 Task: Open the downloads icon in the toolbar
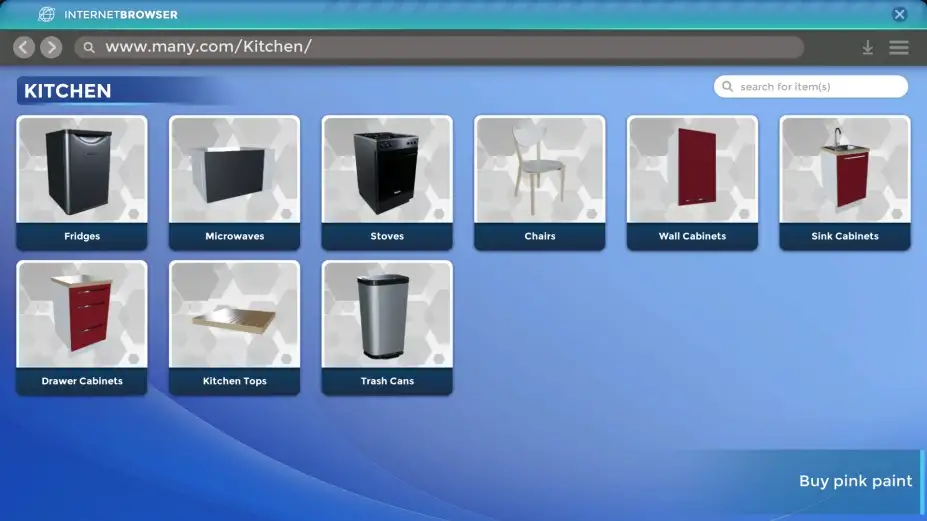(867, 47)
